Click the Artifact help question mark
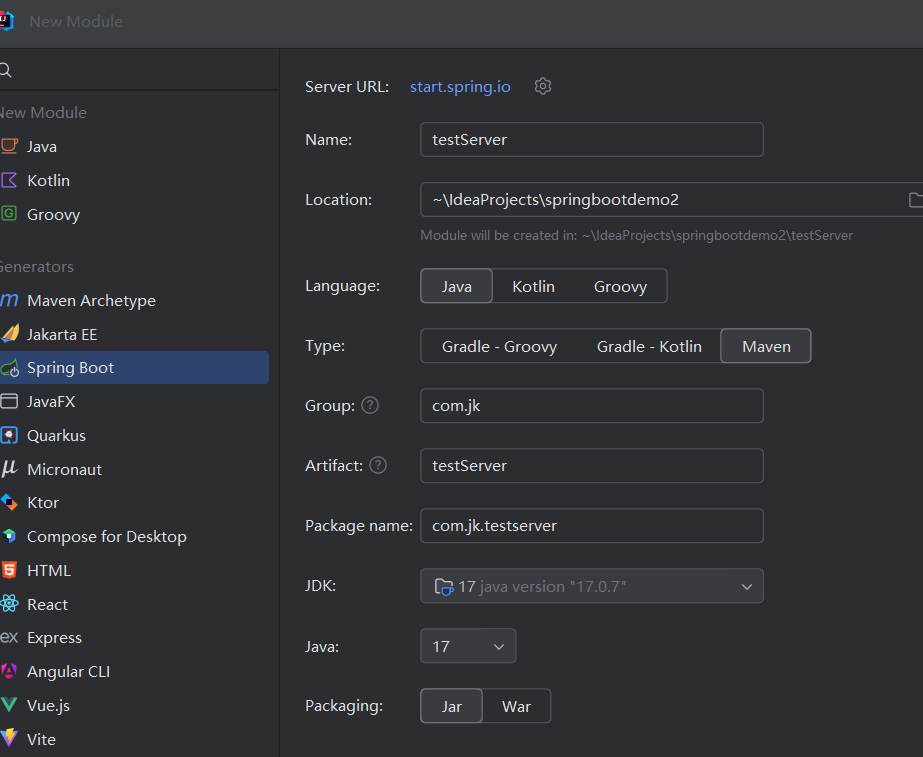Screen dimensions: 923x757 pyautogui.click(x=378, y=465)
